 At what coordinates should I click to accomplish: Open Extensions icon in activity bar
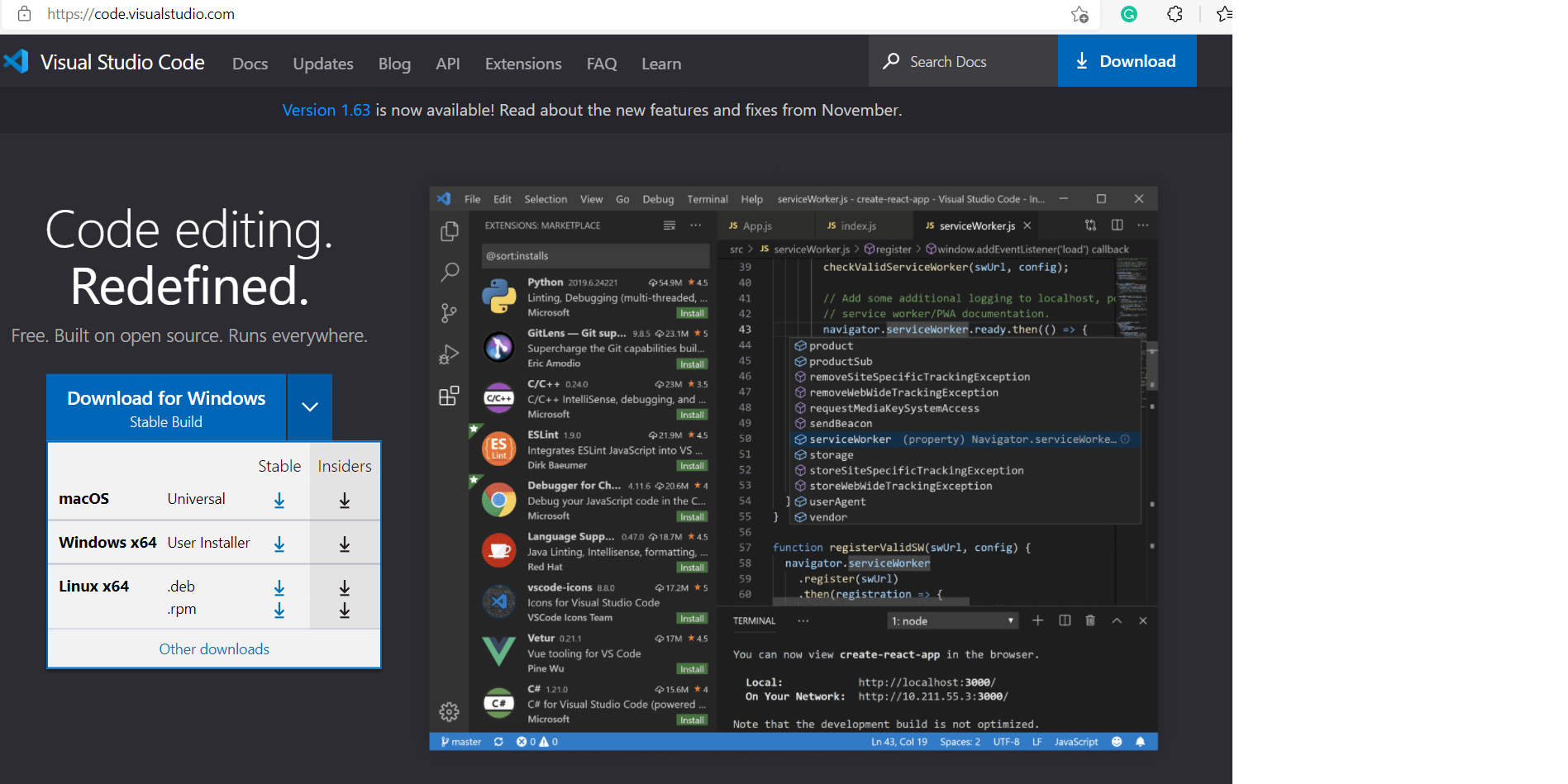click(x=449, y=396)
